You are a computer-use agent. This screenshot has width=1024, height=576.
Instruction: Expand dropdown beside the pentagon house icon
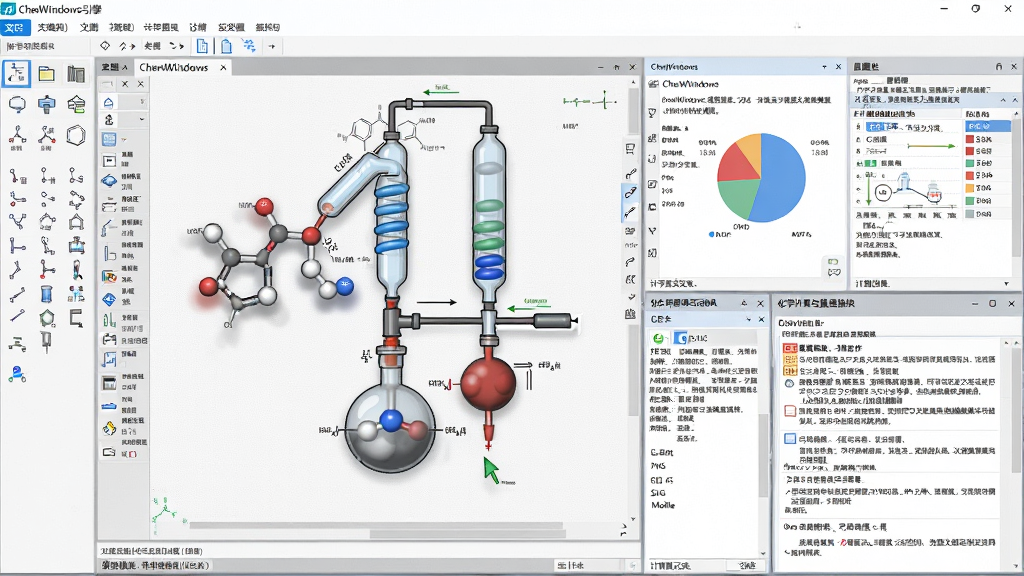point(142,103)
